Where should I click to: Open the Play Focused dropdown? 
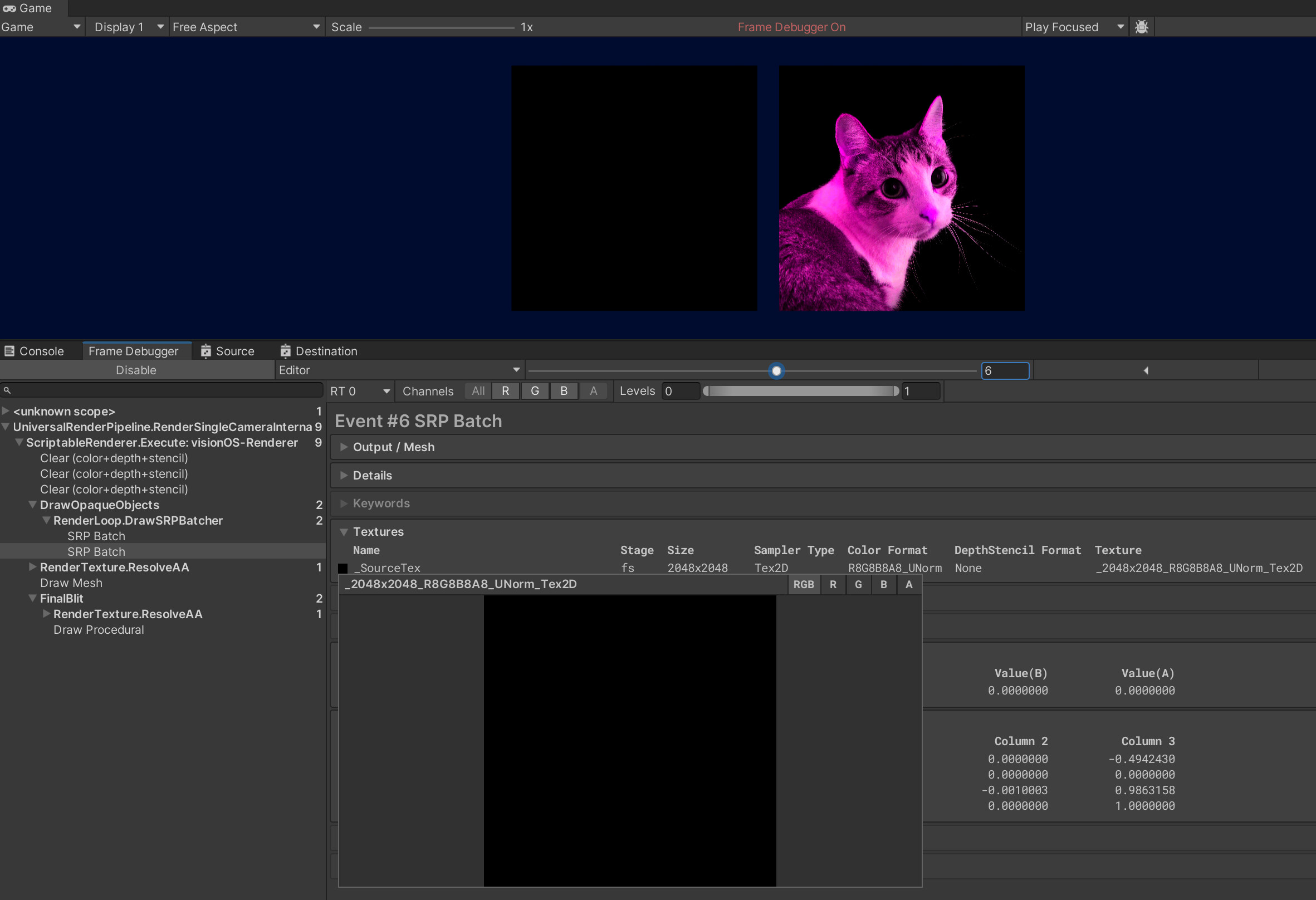tap(1074, 27)
